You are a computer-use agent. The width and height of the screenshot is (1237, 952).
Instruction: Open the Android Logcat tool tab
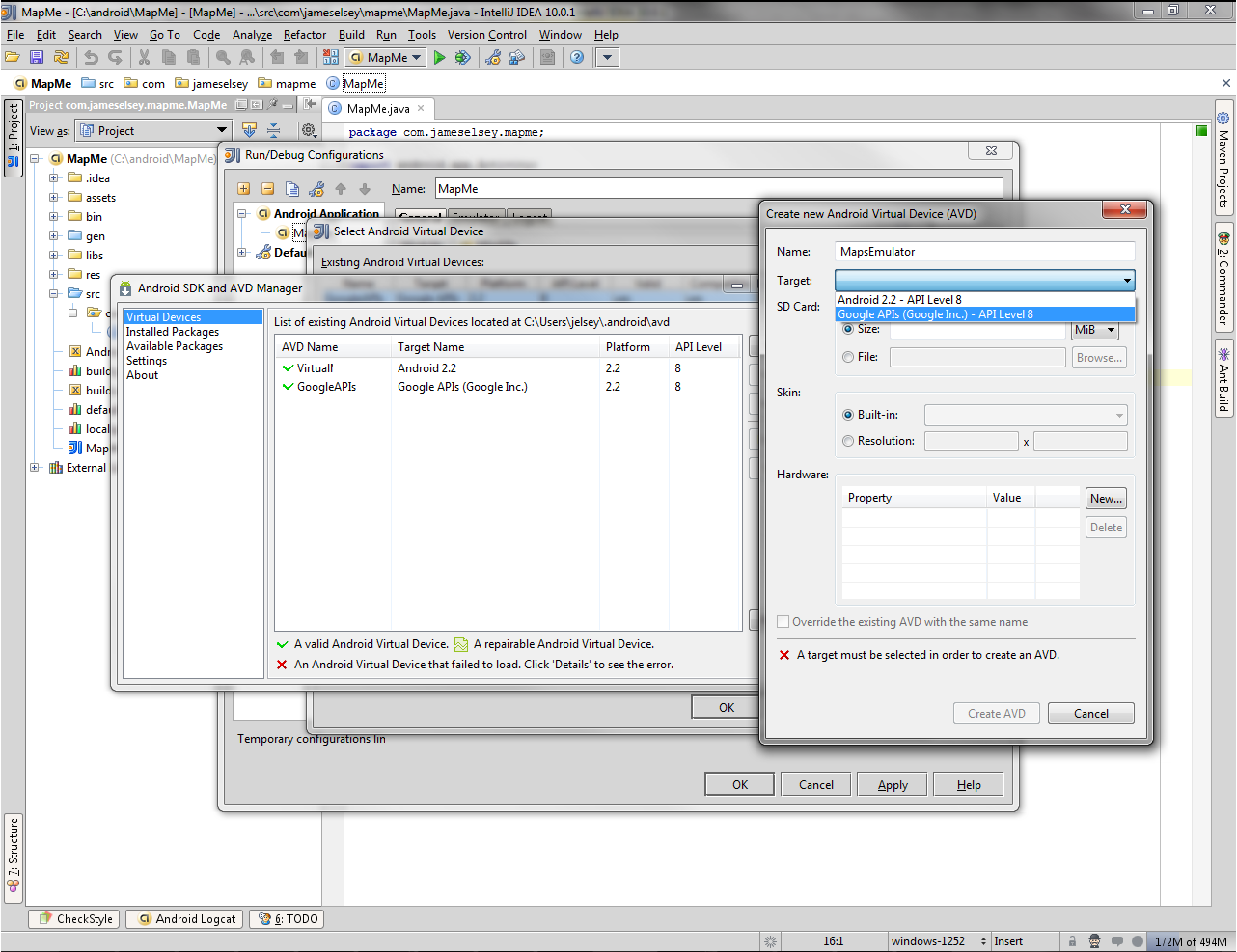tap(185, 919)
